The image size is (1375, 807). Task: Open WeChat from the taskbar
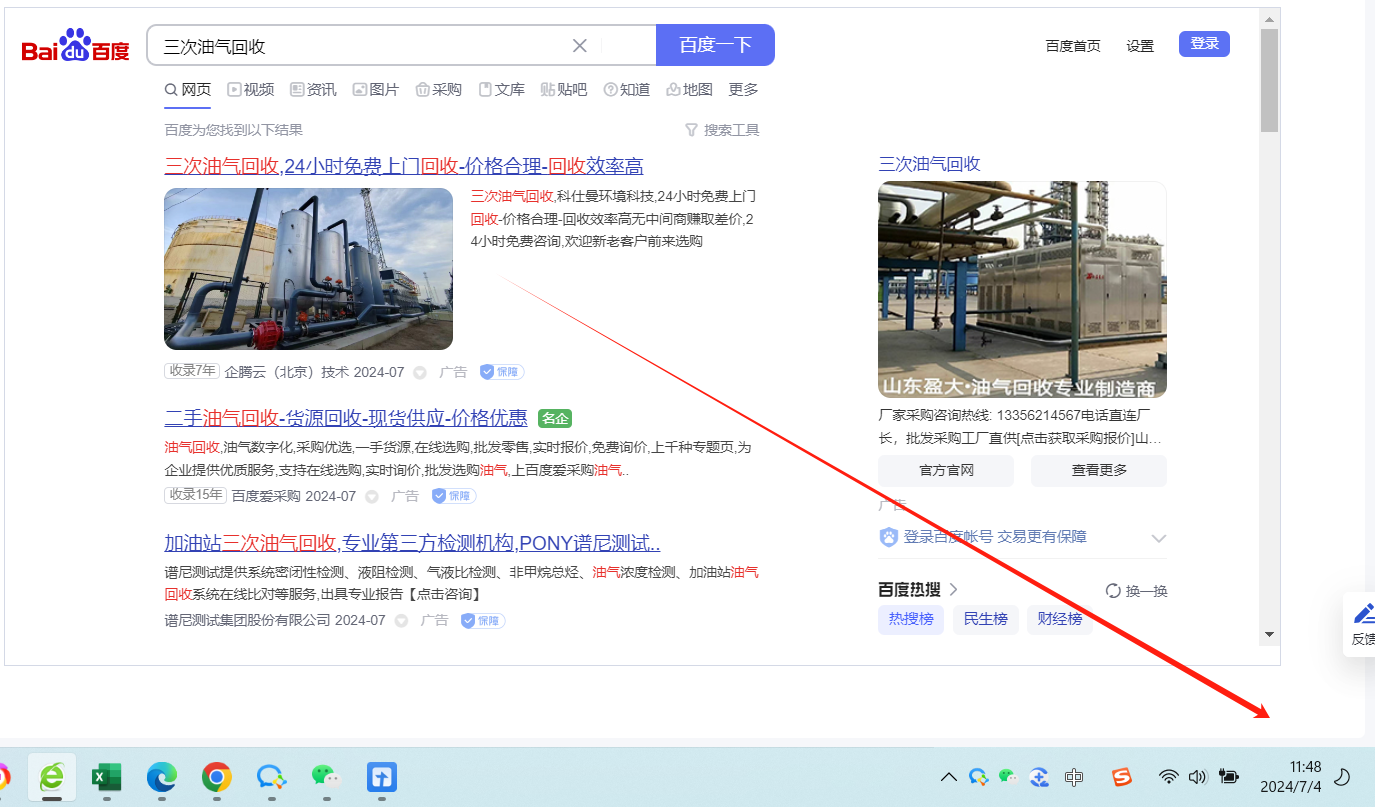tap(324, 777)
